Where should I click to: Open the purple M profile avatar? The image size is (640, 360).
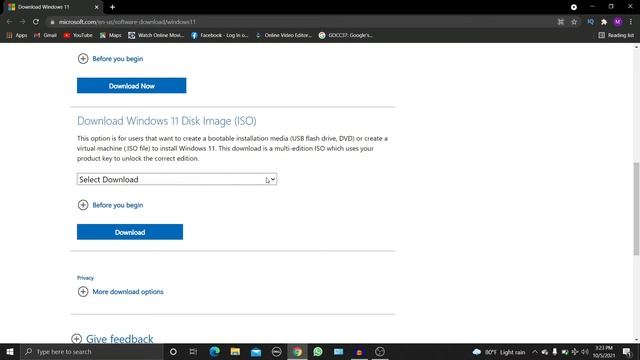point(618,22)
